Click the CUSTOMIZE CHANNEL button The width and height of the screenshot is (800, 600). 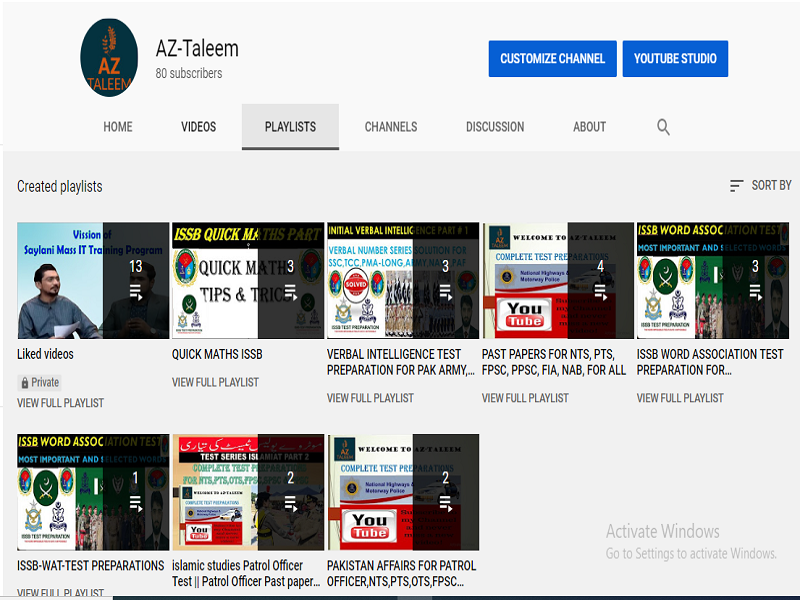point(553,59)
